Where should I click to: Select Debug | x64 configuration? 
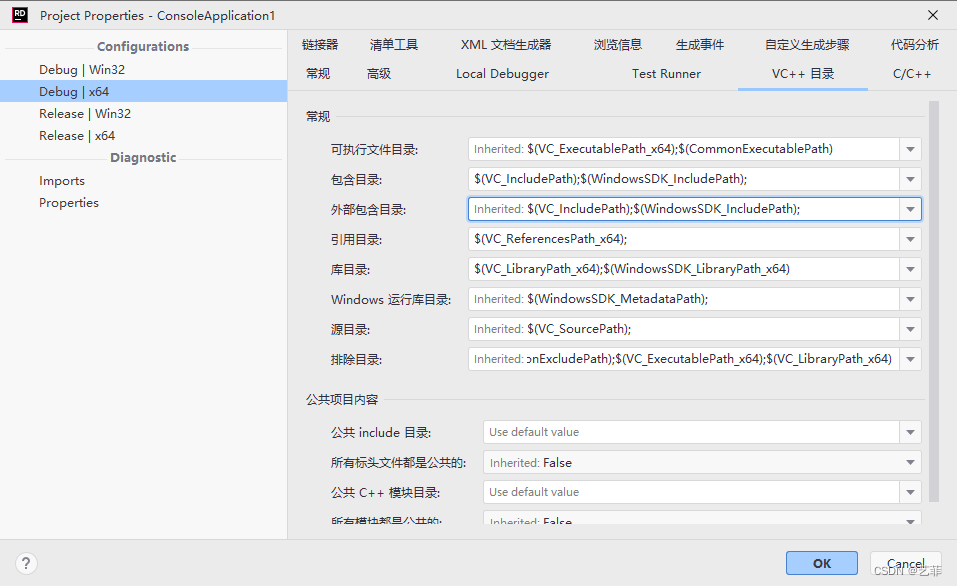point(74,92)
